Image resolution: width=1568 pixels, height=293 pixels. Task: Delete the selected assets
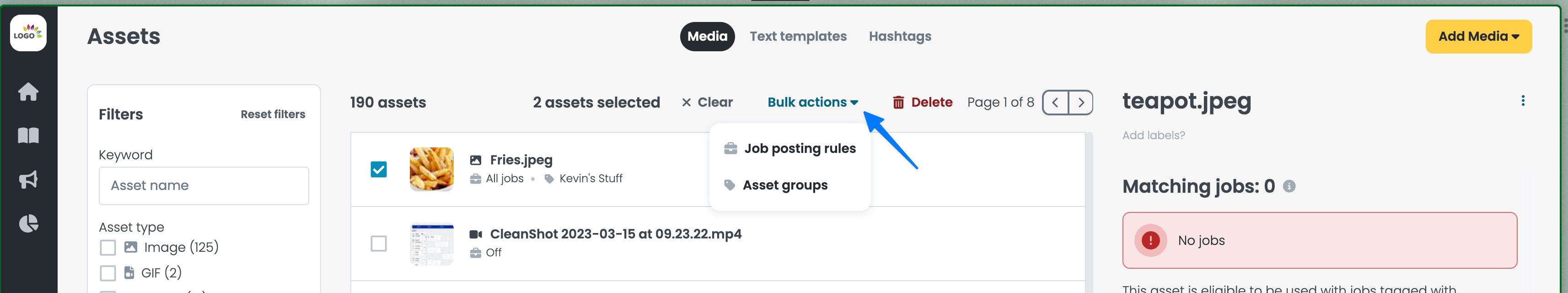tap(922, 103)
